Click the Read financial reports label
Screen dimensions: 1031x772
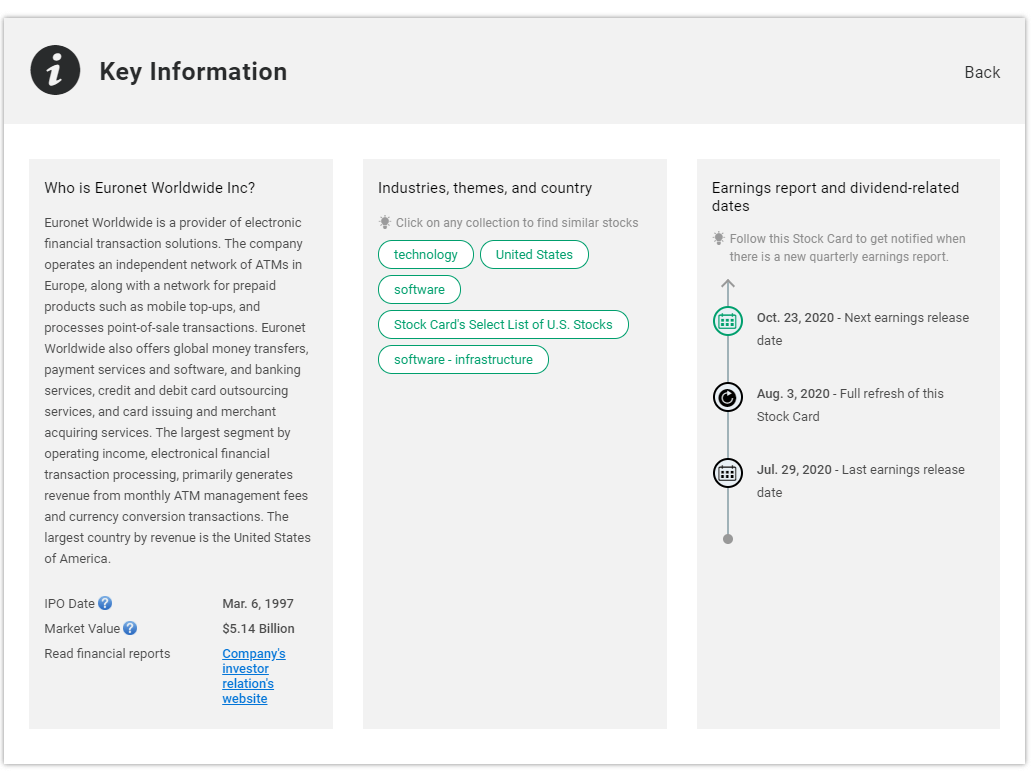[x=107, y=654]
